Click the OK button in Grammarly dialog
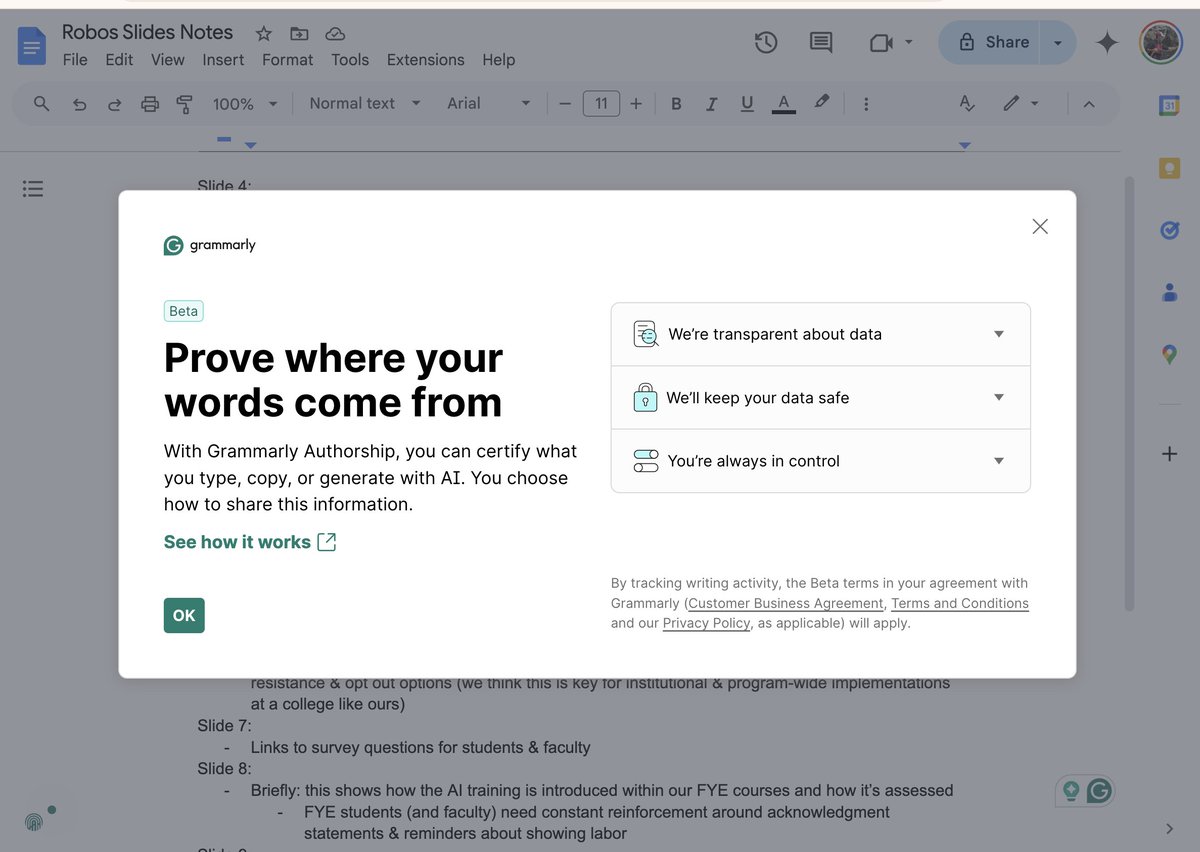1200x852 pixels. pyautogui.click(x=184, y=615)
